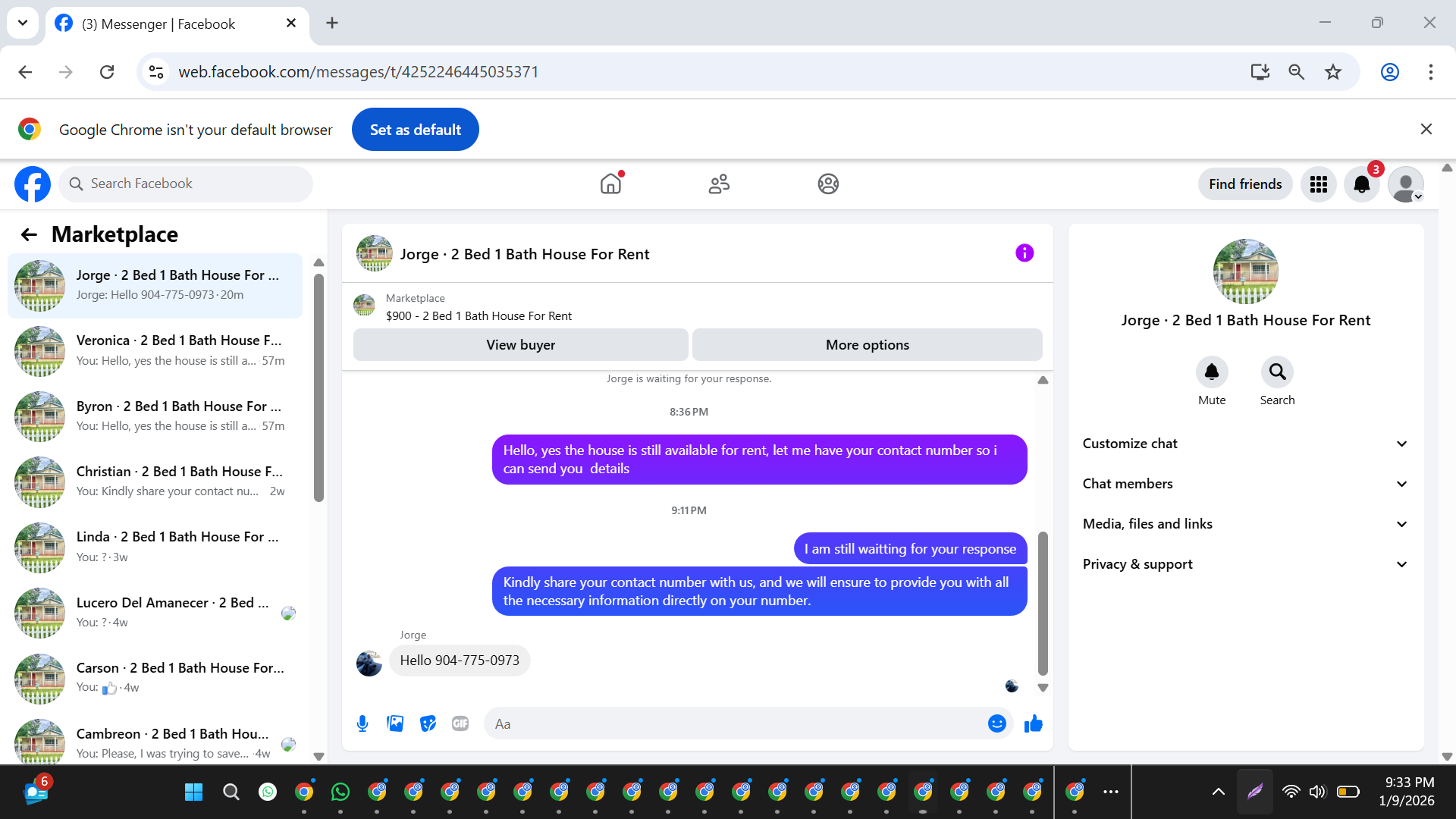The width and height of the screenshot is (1456, 819).
Task: Click the View buyer button
Action: pyautogui.click(x=520, y=345)
